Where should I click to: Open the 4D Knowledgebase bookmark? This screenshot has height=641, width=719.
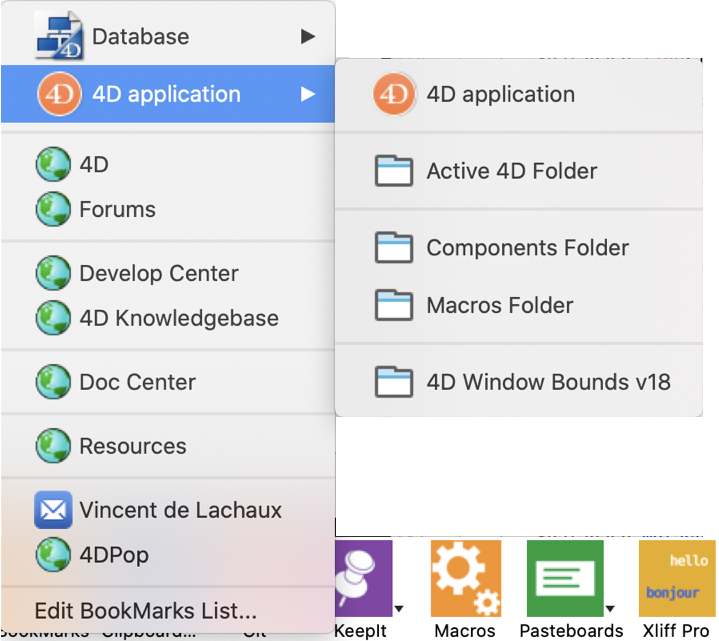[x=168, y=318]
